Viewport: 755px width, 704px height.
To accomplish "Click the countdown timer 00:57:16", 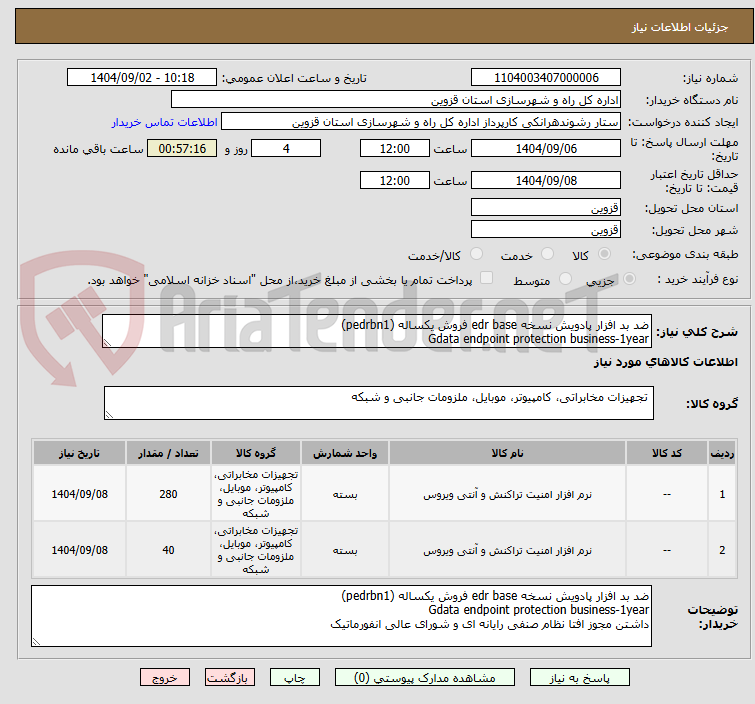I will point(182,148).
